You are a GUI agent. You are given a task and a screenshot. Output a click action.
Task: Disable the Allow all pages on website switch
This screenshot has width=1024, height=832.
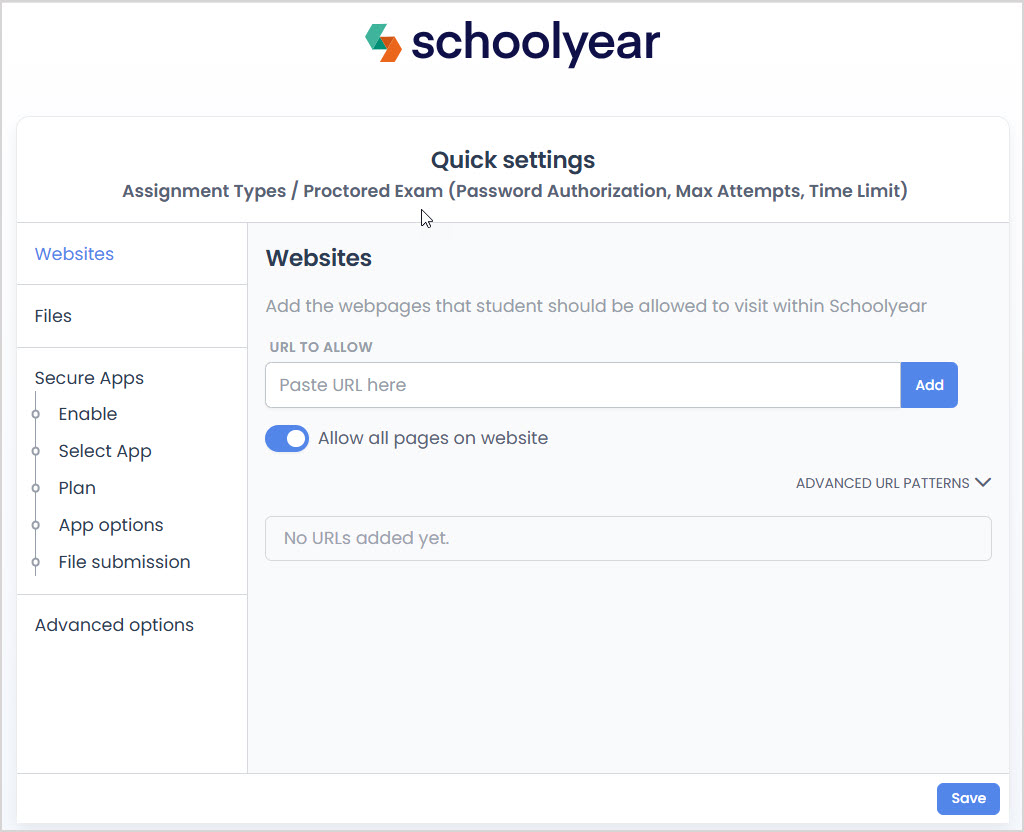[x=287, y=438]
